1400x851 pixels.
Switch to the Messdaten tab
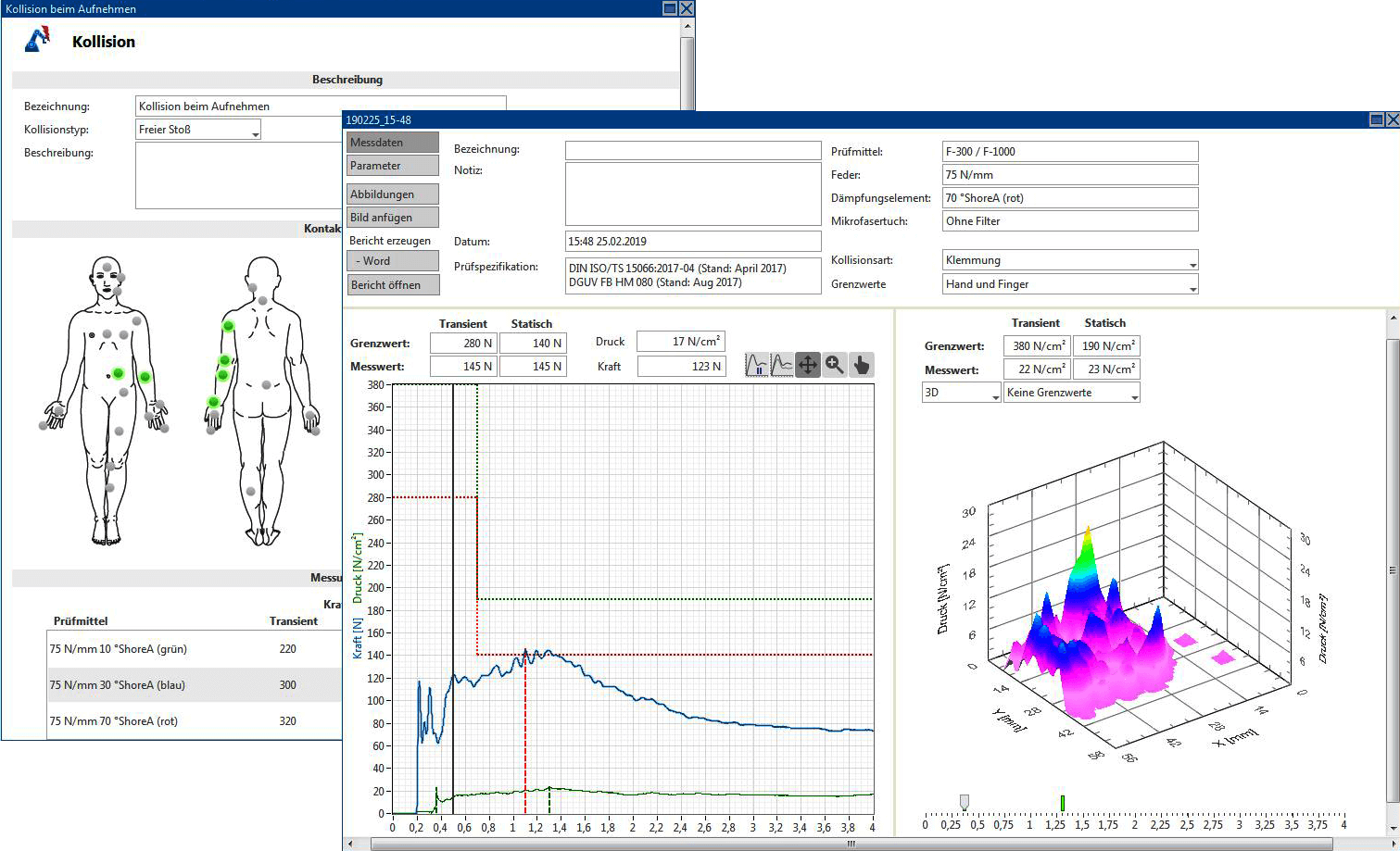click(x=393, y=143)
